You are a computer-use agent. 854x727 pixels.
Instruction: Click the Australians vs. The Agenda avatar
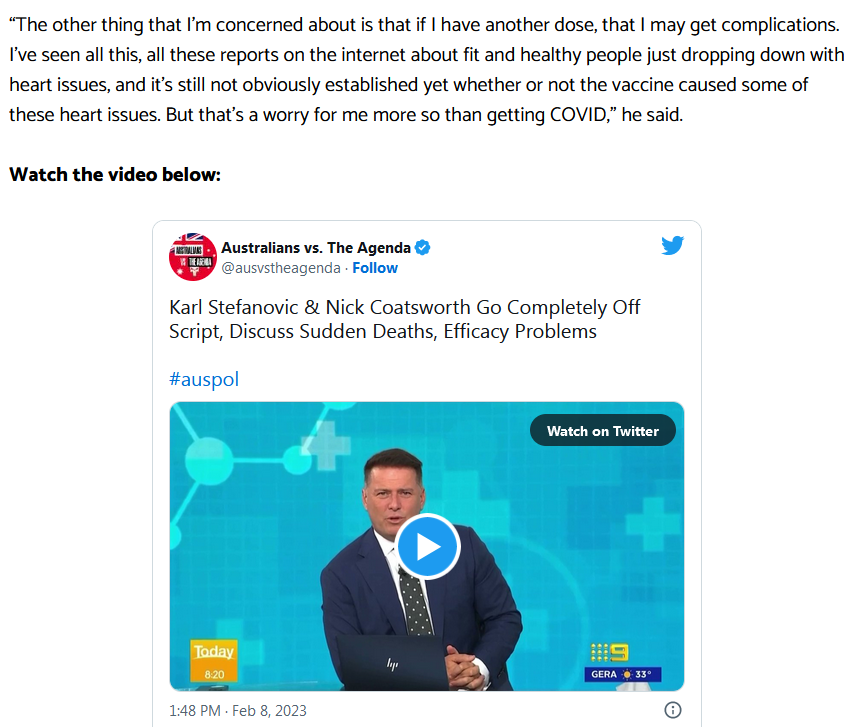(x=193, y=257)
